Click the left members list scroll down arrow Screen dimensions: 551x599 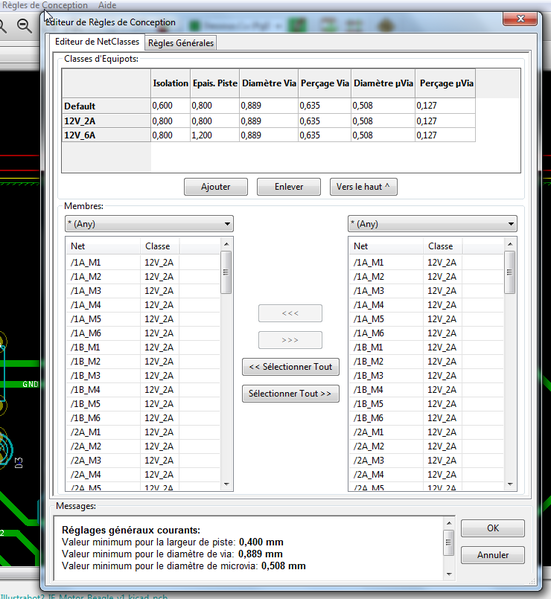(226, 484)
